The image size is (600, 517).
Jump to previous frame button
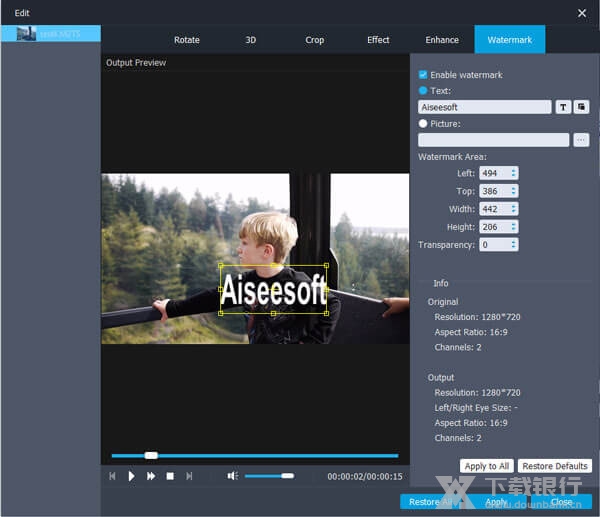click(x=112, y=476)
